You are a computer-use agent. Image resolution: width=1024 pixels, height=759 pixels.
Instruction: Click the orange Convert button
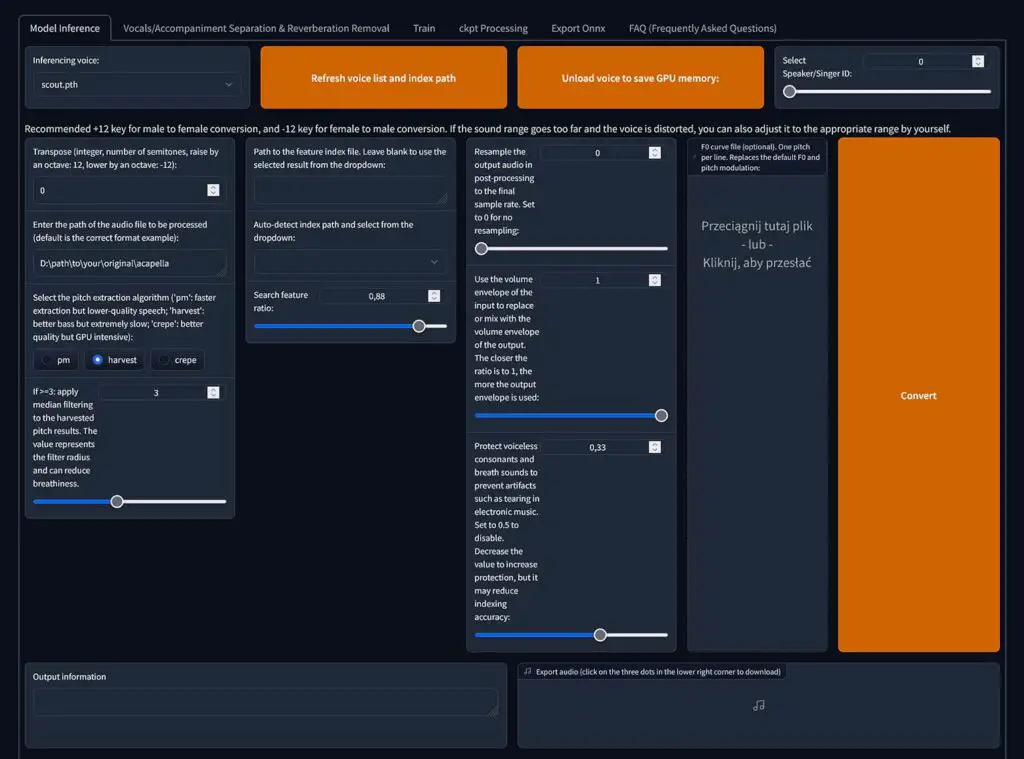click(918, 395)
